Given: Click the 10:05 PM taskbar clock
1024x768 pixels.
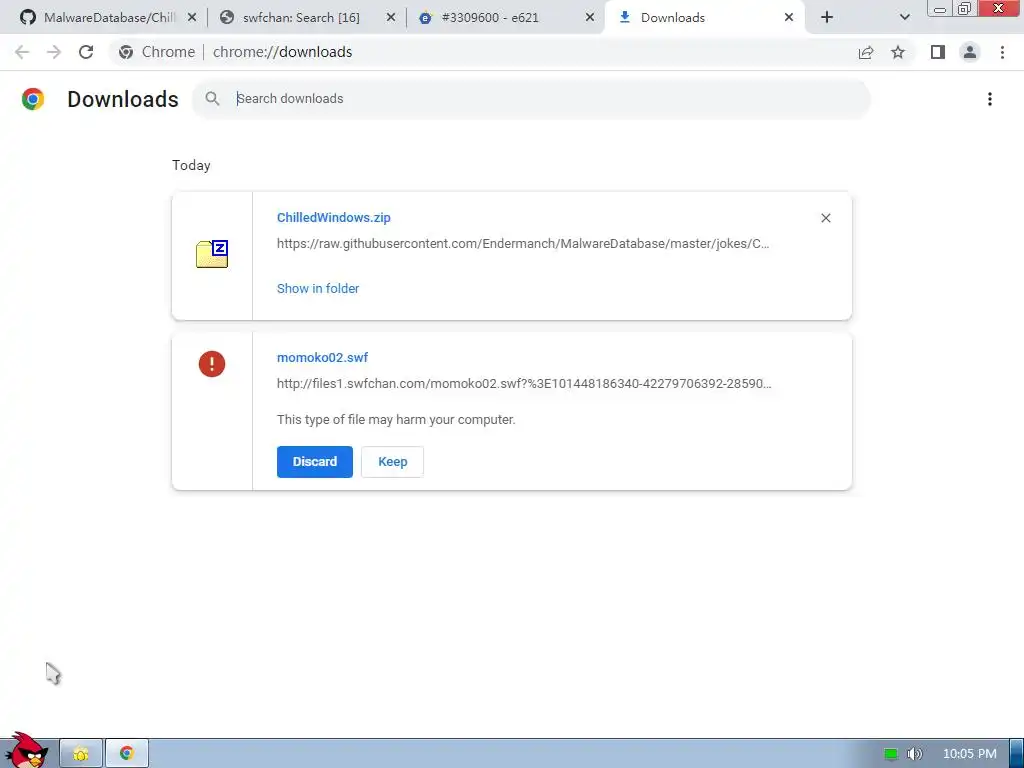Looking at the screenshot, I should (x=970, y=754).
